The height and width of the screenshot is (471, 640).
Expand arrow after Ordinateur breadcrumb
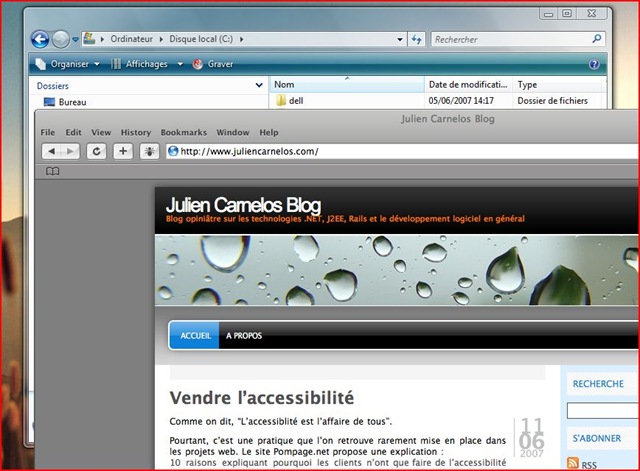coord(161,39)
